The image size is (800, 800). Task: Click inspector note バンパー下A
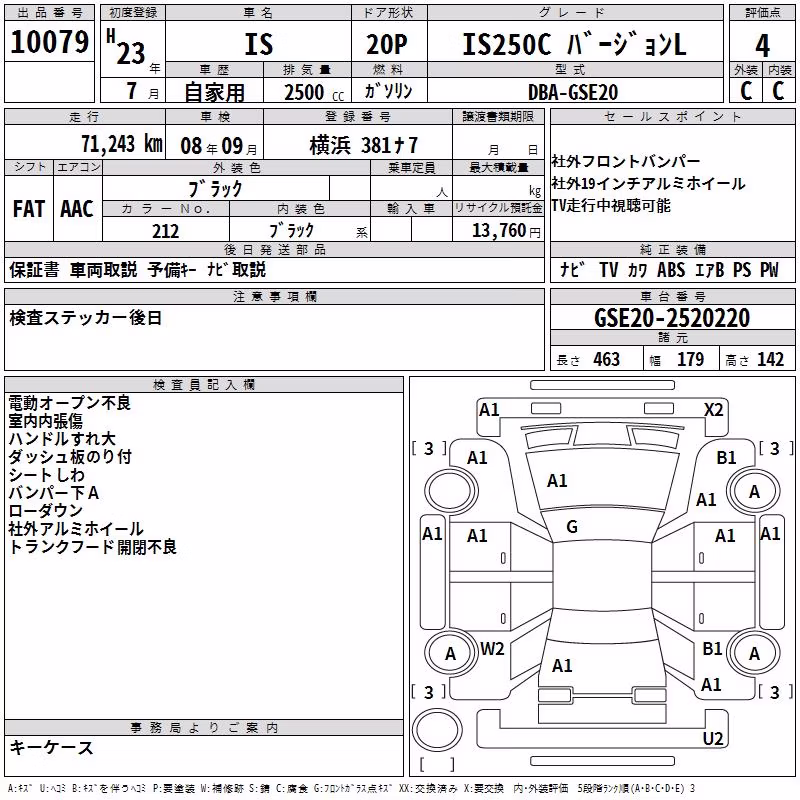coord(54,493)
